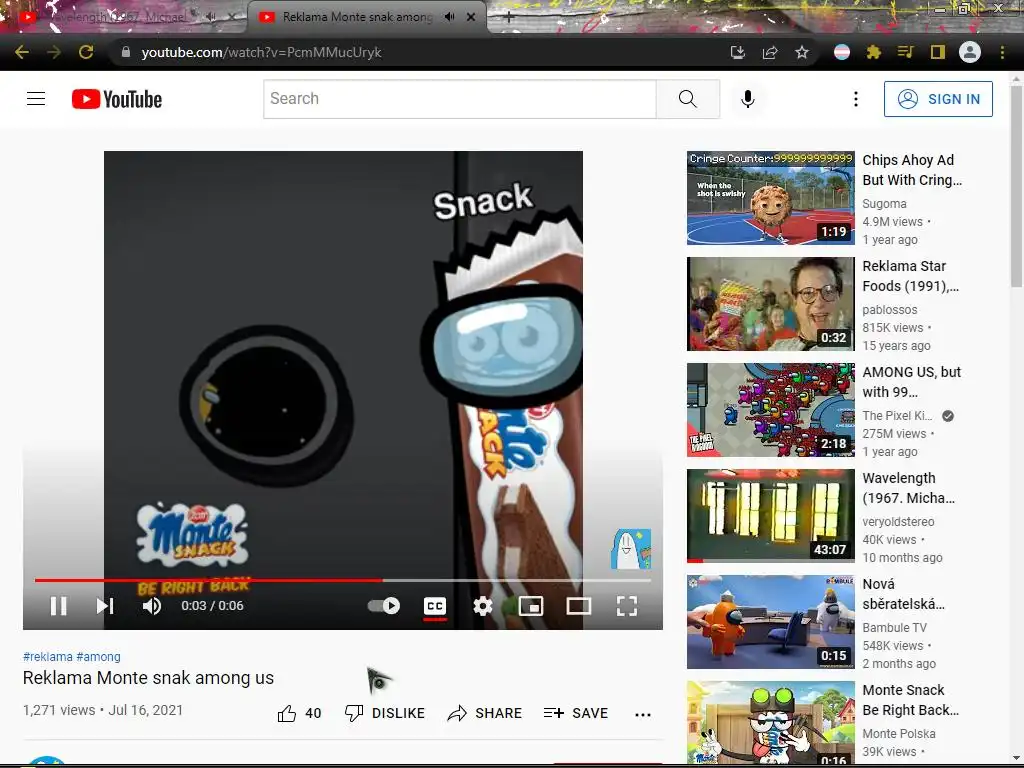Click SAVE to playlist

pos(576,713)
